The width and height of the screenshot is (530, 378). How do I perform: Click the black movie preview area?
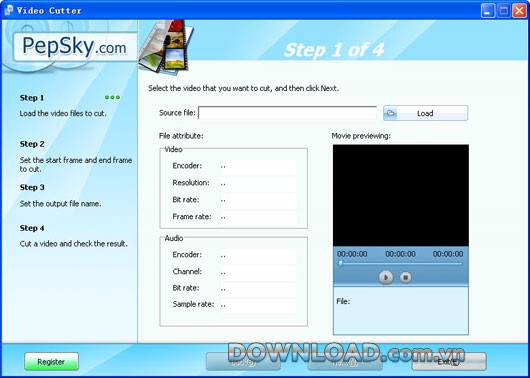pyautogui.click(x=401, y=195)
